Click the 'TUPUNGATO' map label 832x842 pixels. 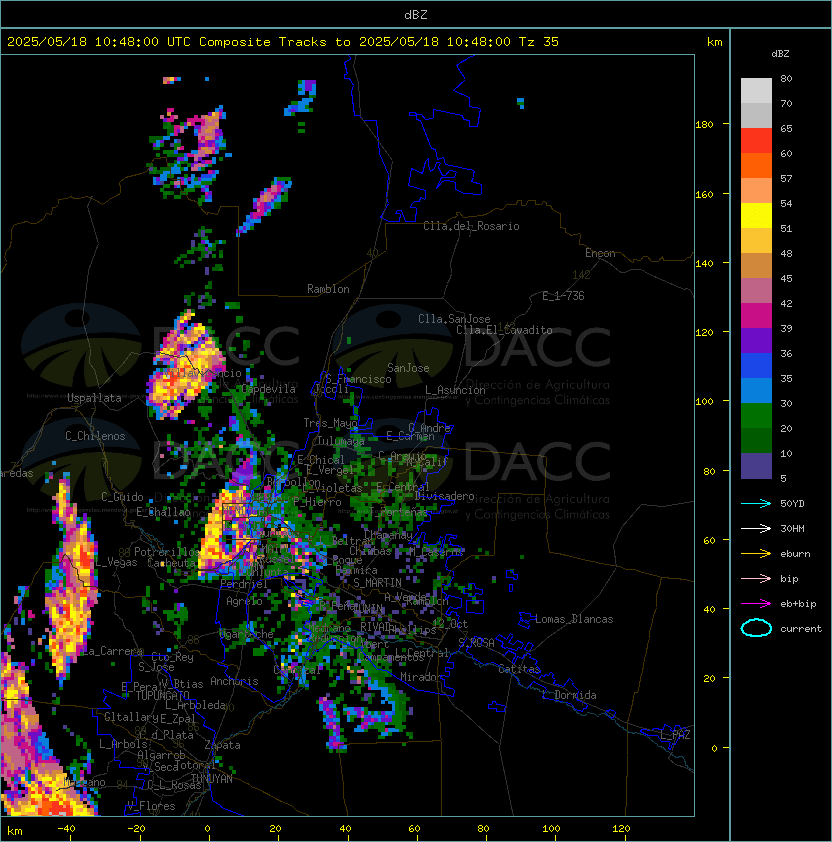coord(162,695)
